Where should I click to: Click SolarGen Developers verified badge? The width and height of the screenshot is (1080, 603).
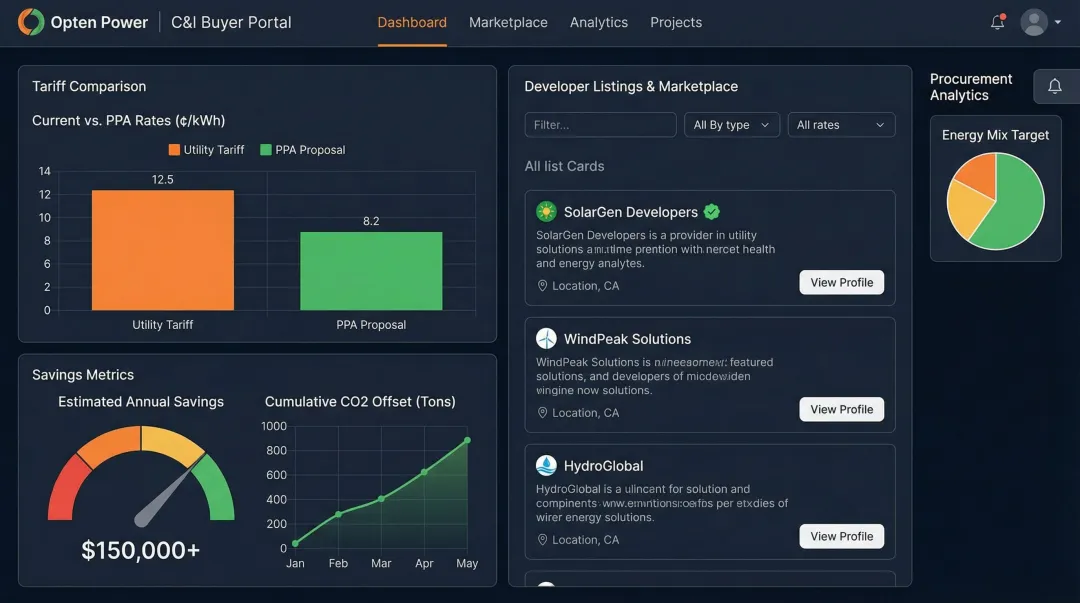click(711, 211)
